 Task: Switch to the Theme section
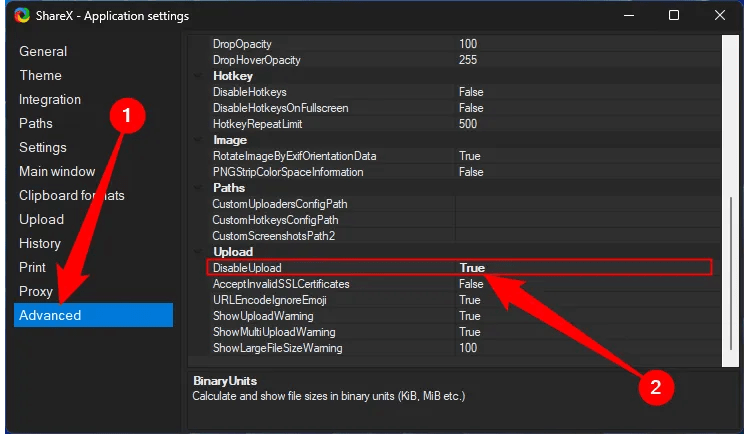tap(40, 75)
